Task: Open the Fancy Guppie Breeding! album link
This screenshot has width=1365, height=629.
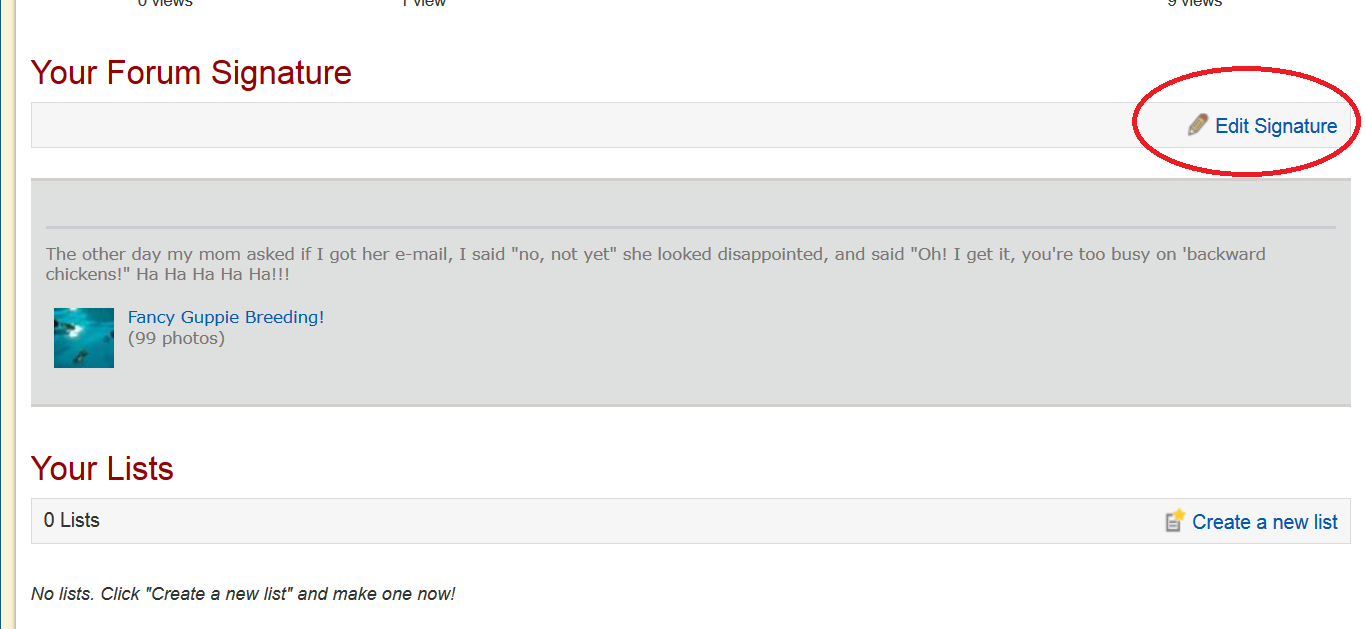Action: [226, 317]
